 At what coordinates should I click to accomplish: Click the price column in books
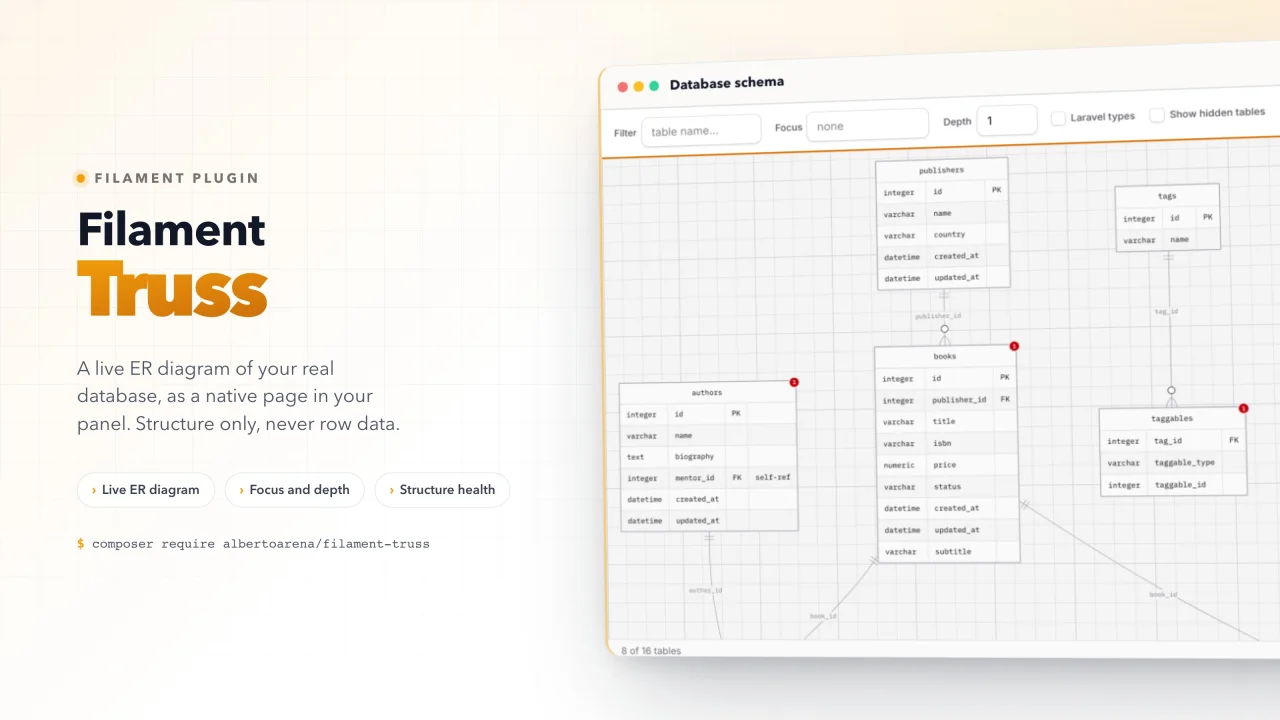(x=947, y=465)
